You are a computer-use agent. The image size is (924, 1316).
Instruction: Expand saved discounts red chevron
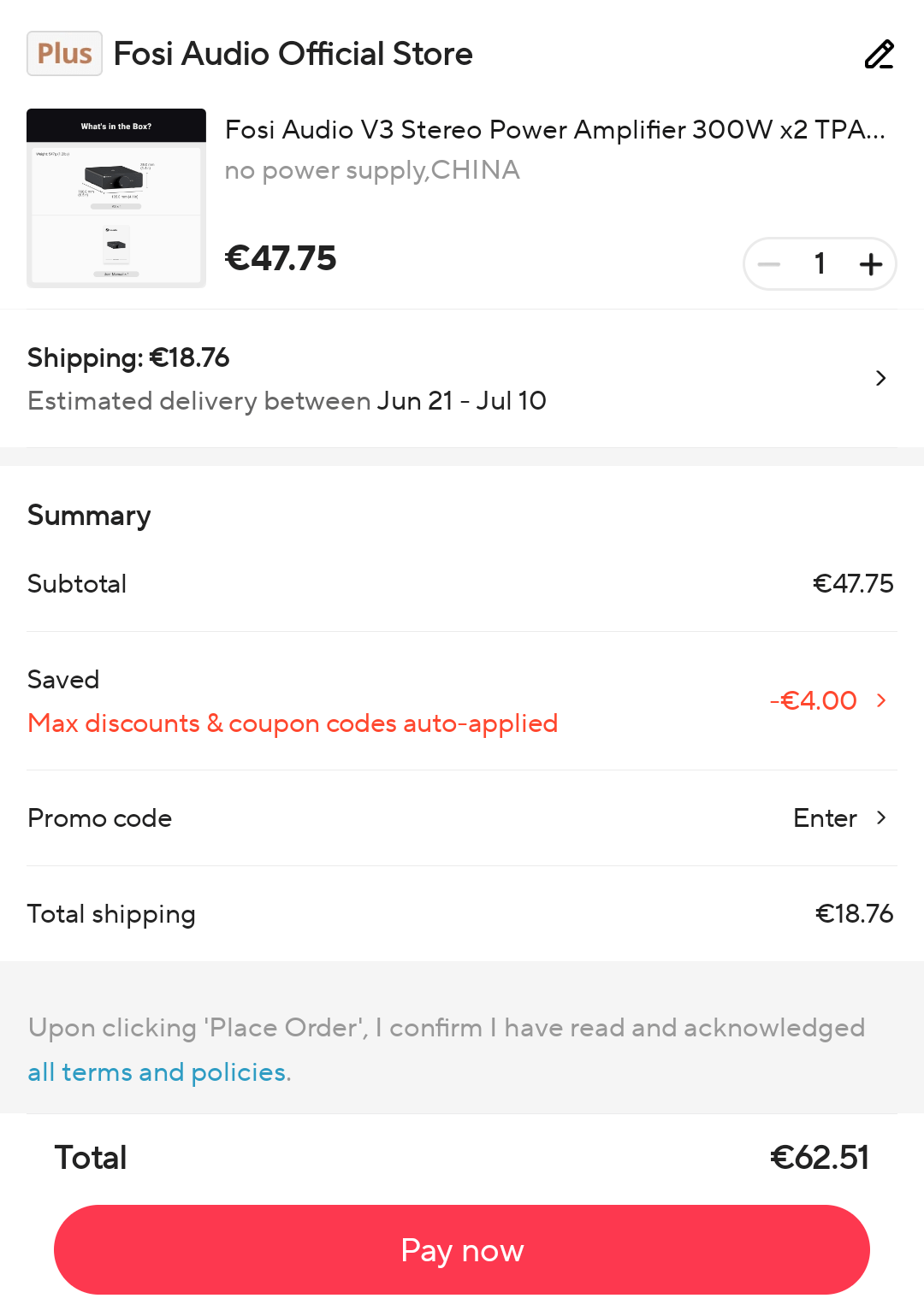coord(881,700)
